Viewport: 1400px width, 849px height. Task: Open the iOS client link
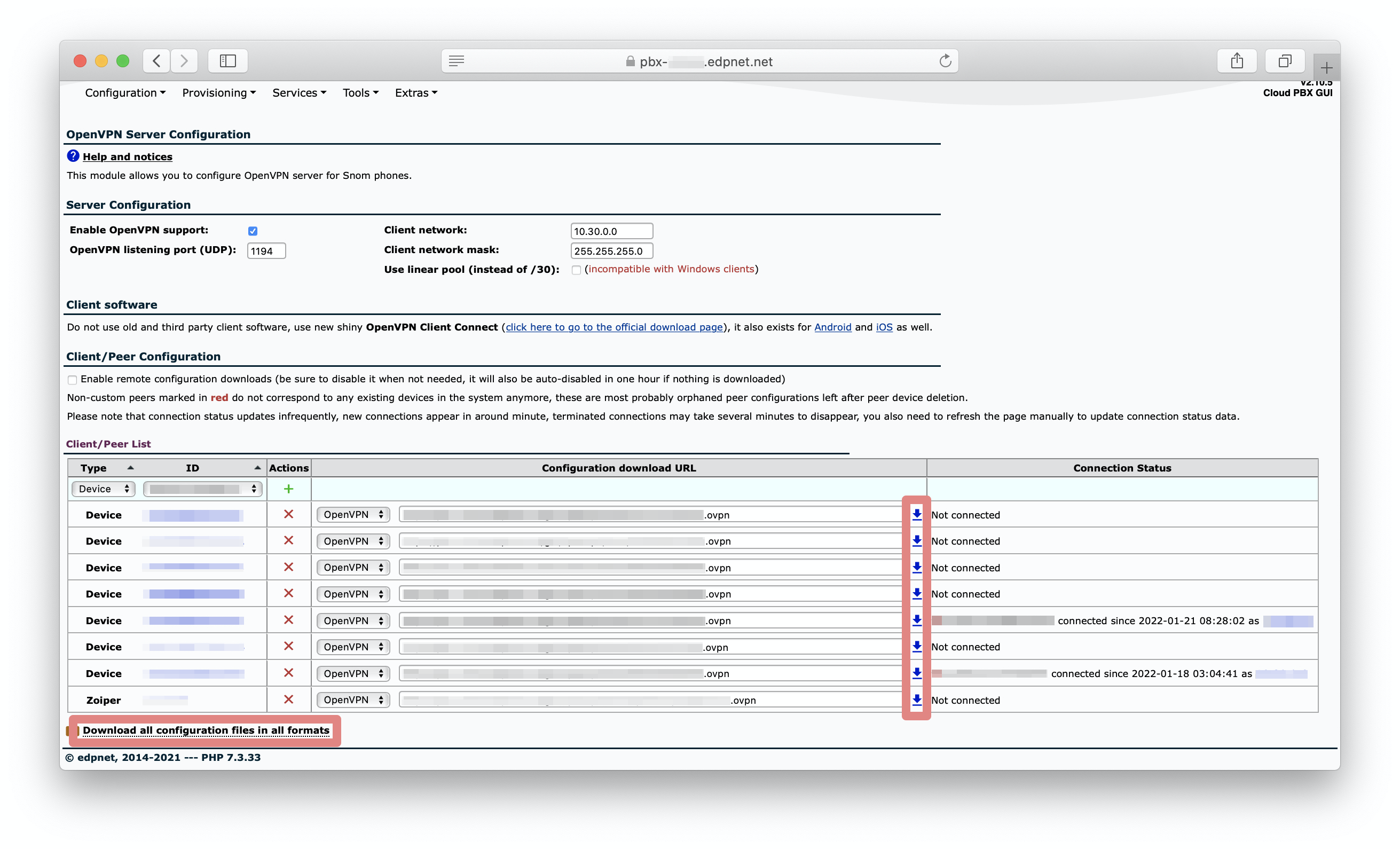tap(884, 327)
